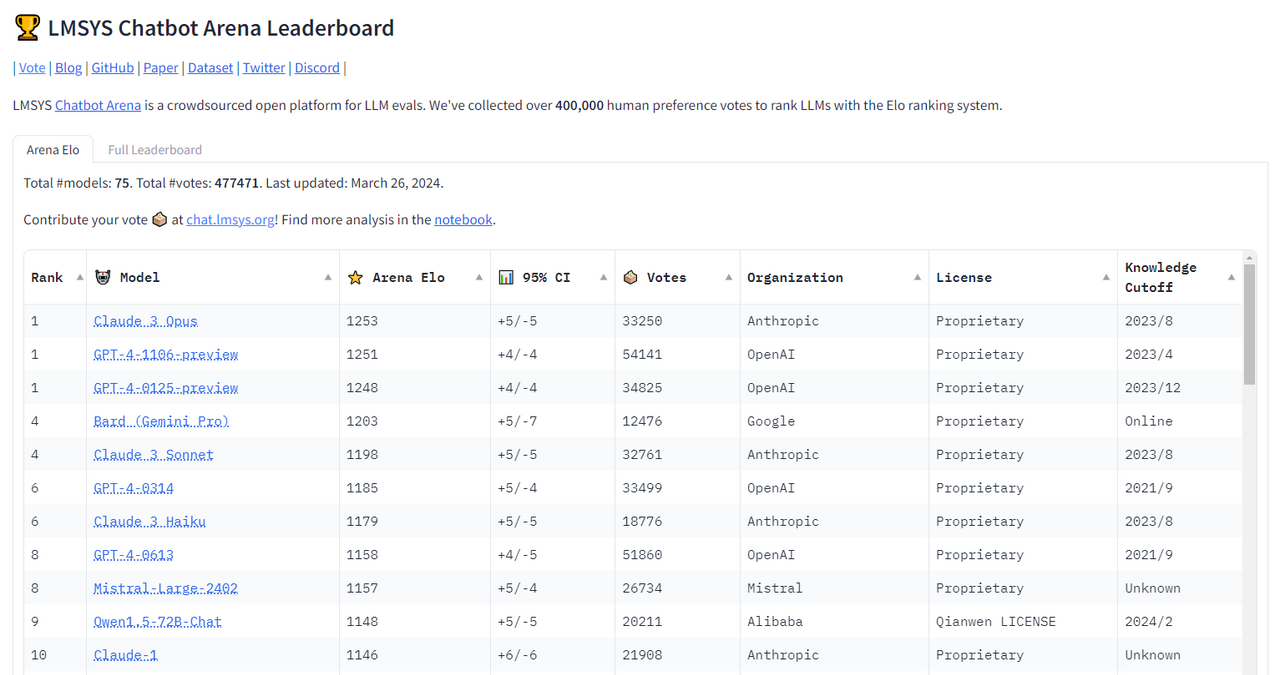Image resolution: width=1280 pixels, height=675 pixels.
Task: Open the Bard (Gemini Pro) model link
Action: pyautogui.click(x=162, y=421)
